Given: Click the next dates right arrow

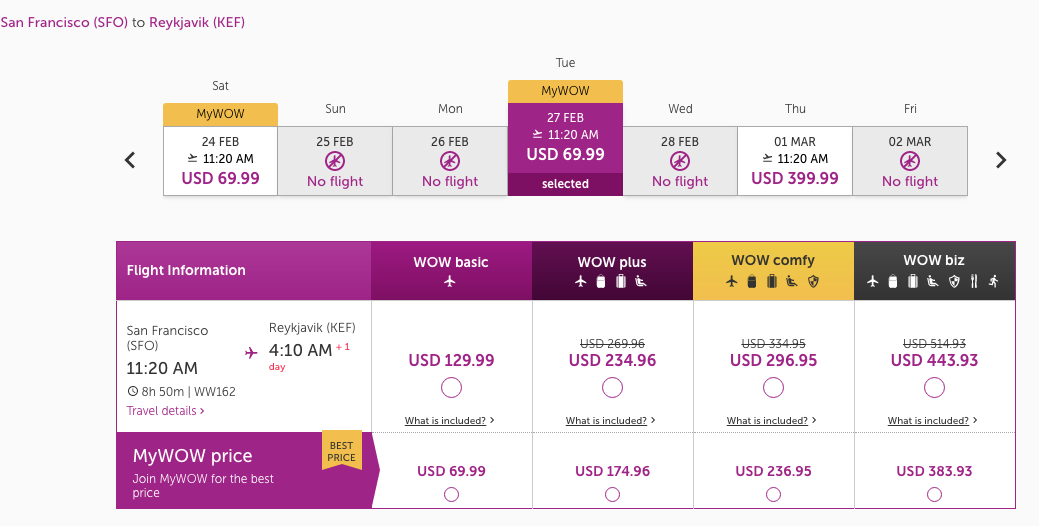Looking at the screenshot, I should click(x=1001, y=160).
